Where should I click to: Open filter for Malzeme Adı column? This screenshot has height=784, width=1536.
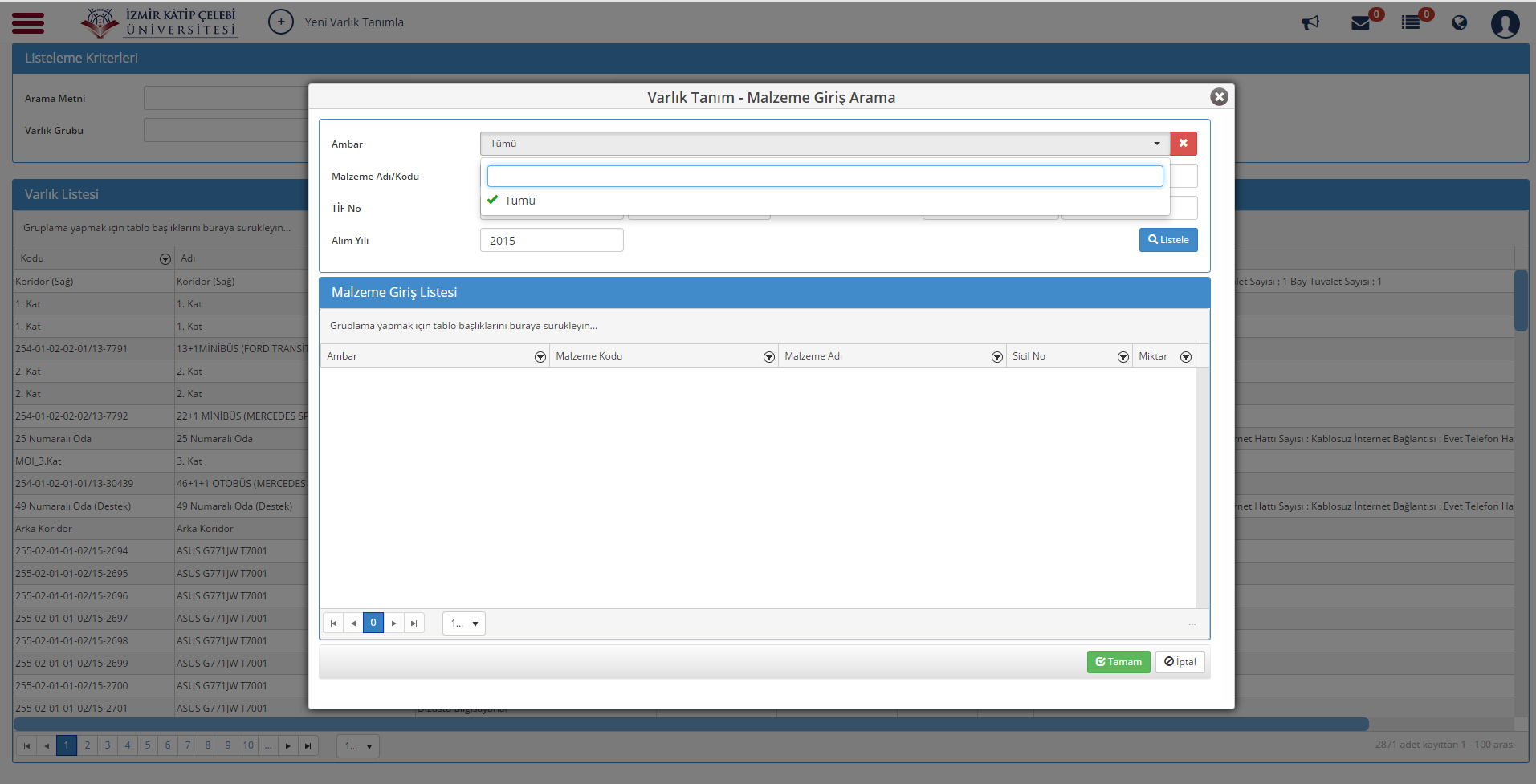(x=997, y=357)
